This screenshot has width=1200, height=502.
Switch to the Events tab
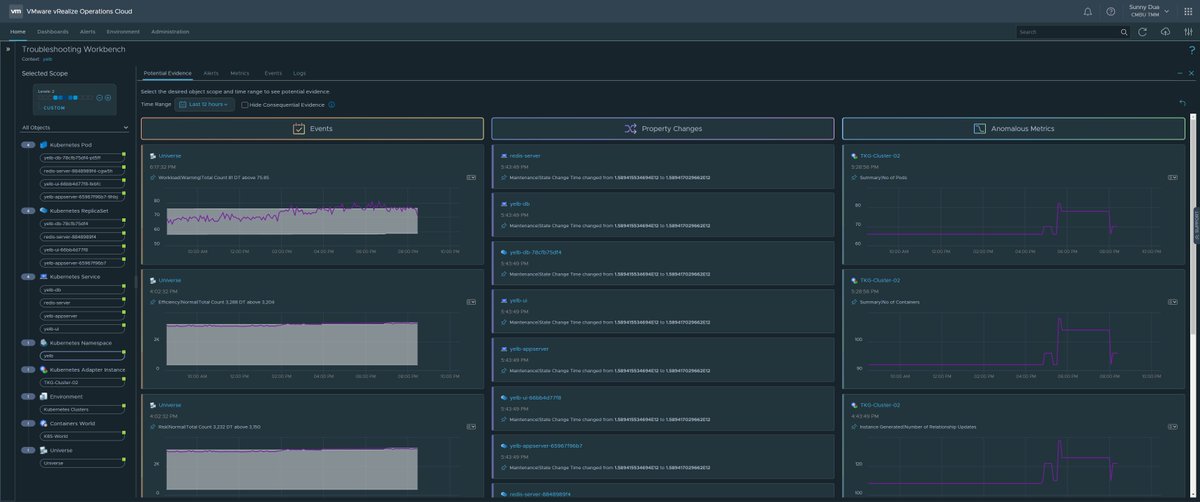pos(273,73)
